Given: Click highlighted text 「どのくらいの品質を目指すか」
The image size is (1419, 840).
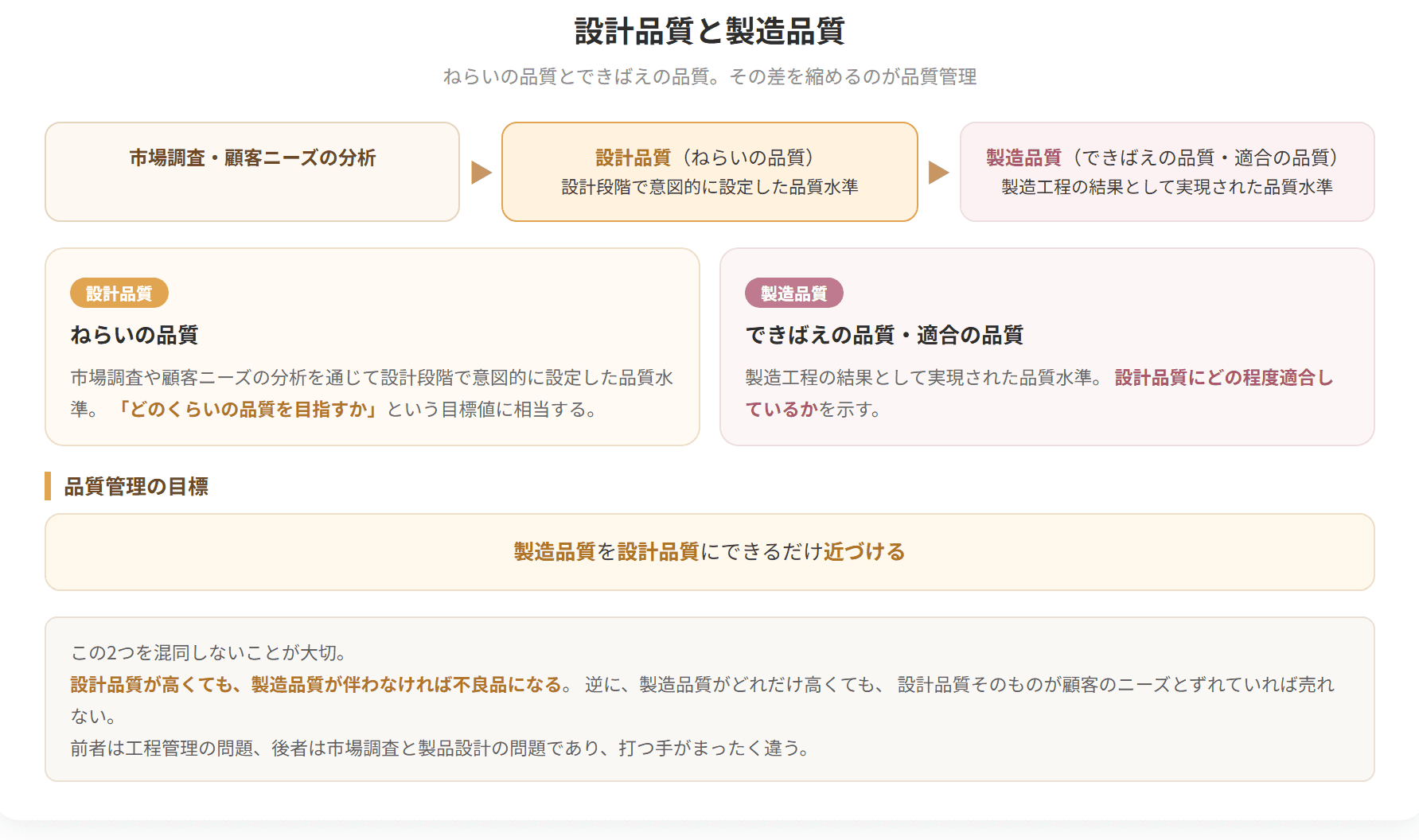Looking at the screenshot, I should pos(248,410).
